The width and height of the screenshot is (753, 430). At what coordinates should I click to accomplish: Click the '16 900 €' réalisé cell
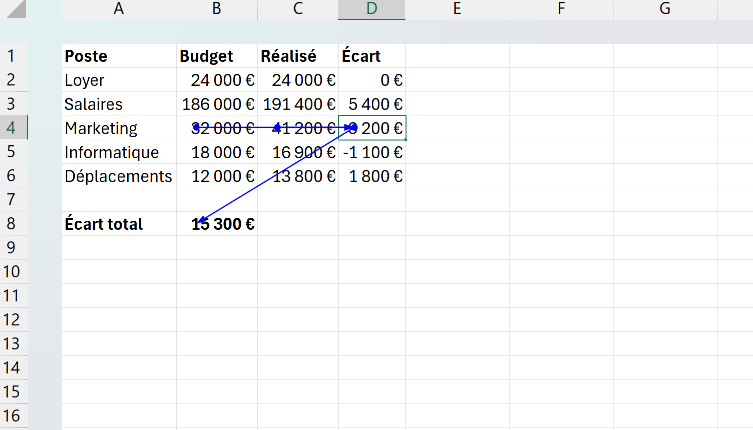(x=298, y=152)
